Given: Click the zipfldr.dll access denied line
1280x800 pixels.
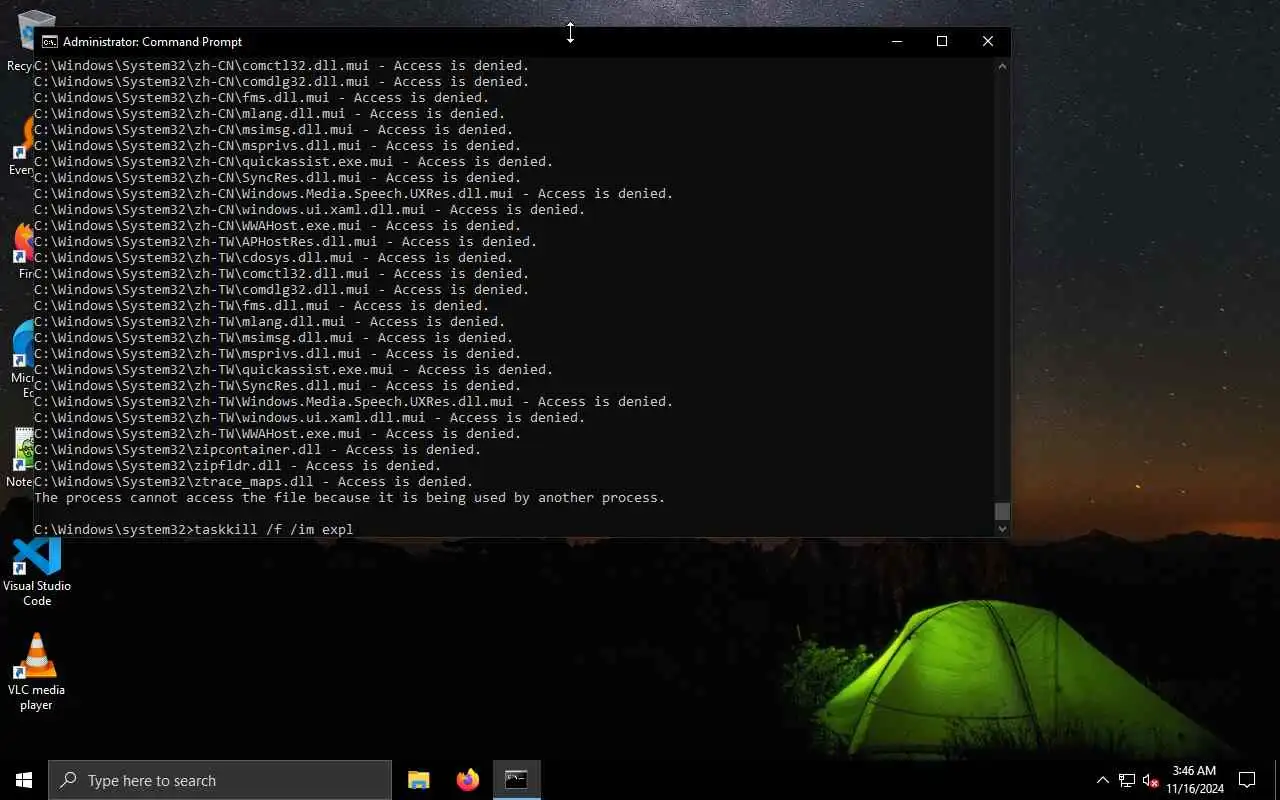Looking at the screenshot, I should pyautogui.click(x=238, y=465).
